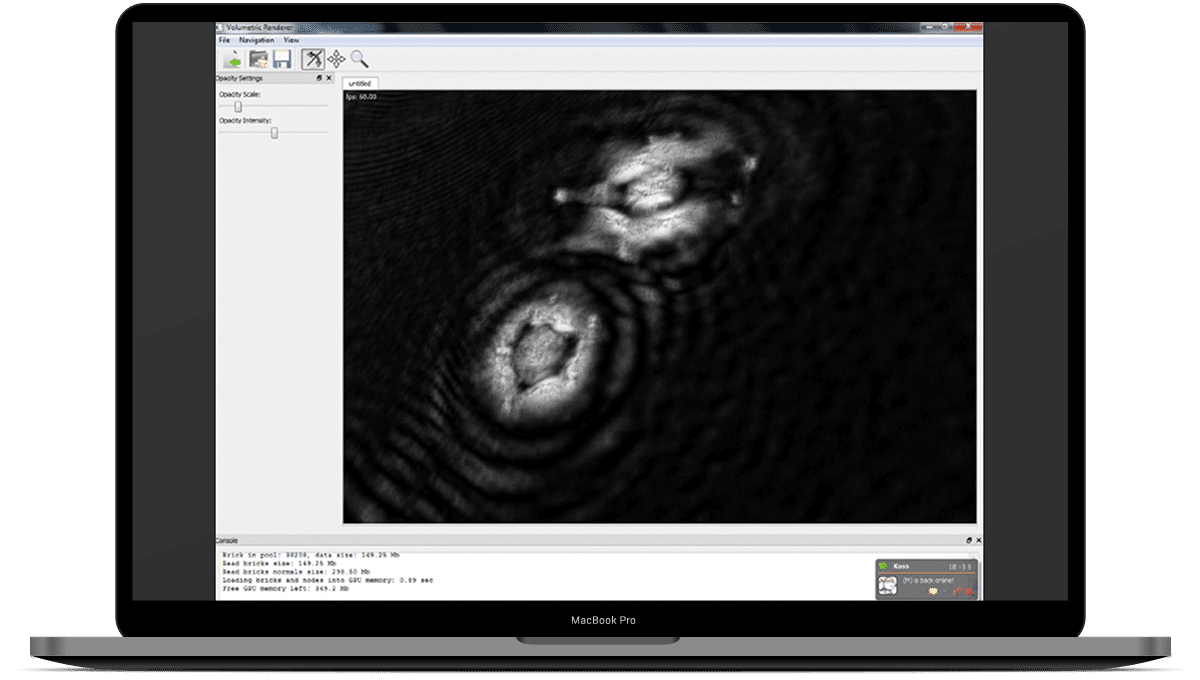This screenshot has width=1200, height=680.
Task: Open the View menu
Action: pos(291,40)
